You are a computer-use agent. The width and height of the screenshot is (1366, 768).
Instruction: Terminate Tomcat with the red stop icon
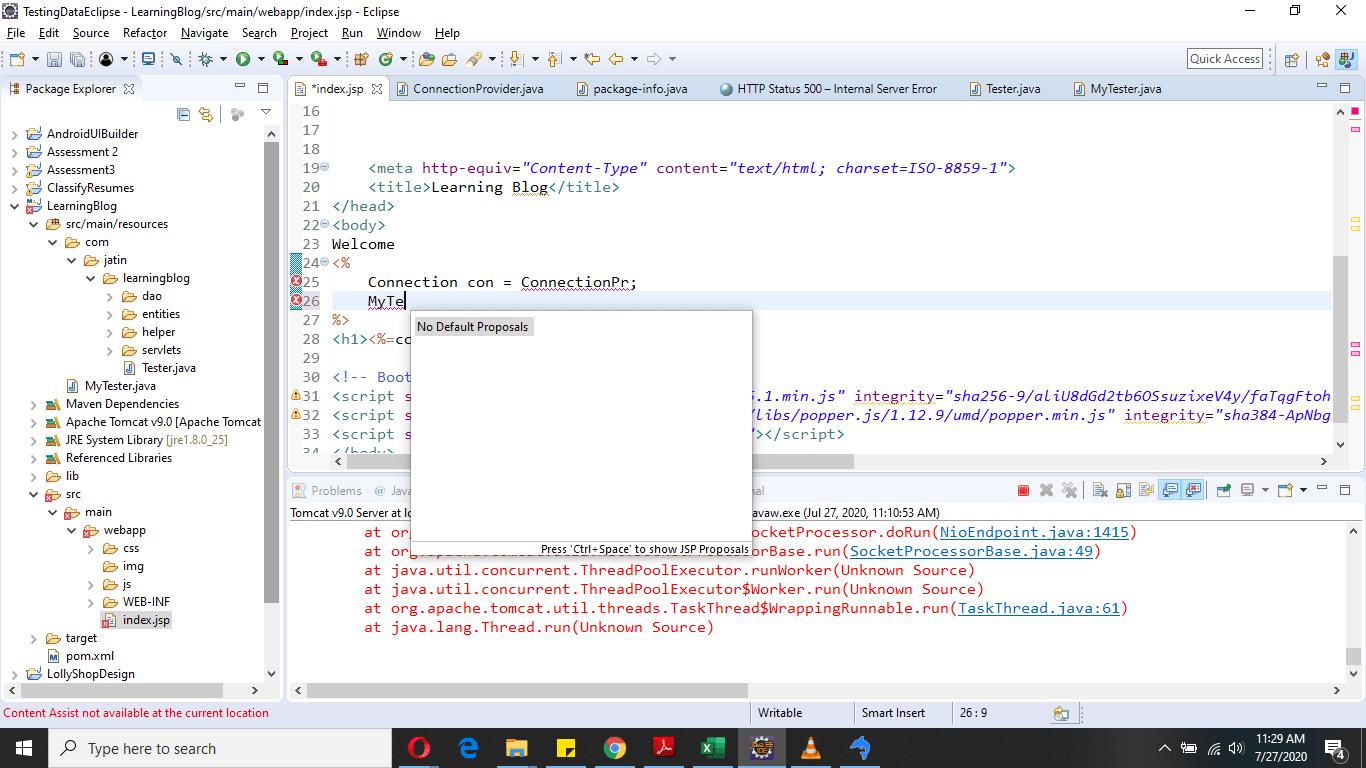[1023, 490]
